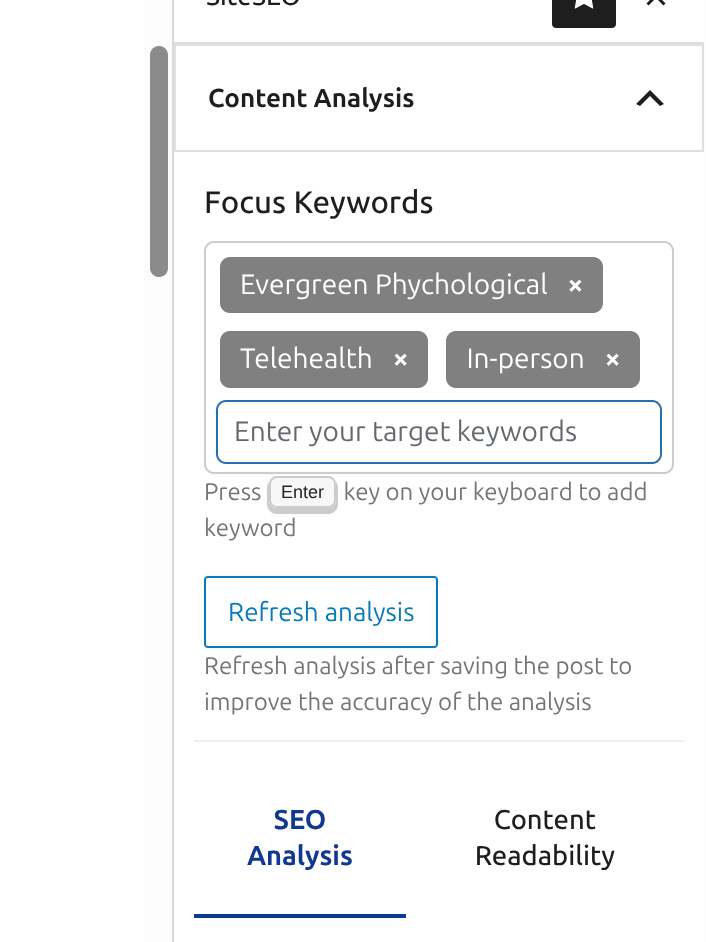Click the SiteSEO panel title
The image size is (706, 942).
252,4
